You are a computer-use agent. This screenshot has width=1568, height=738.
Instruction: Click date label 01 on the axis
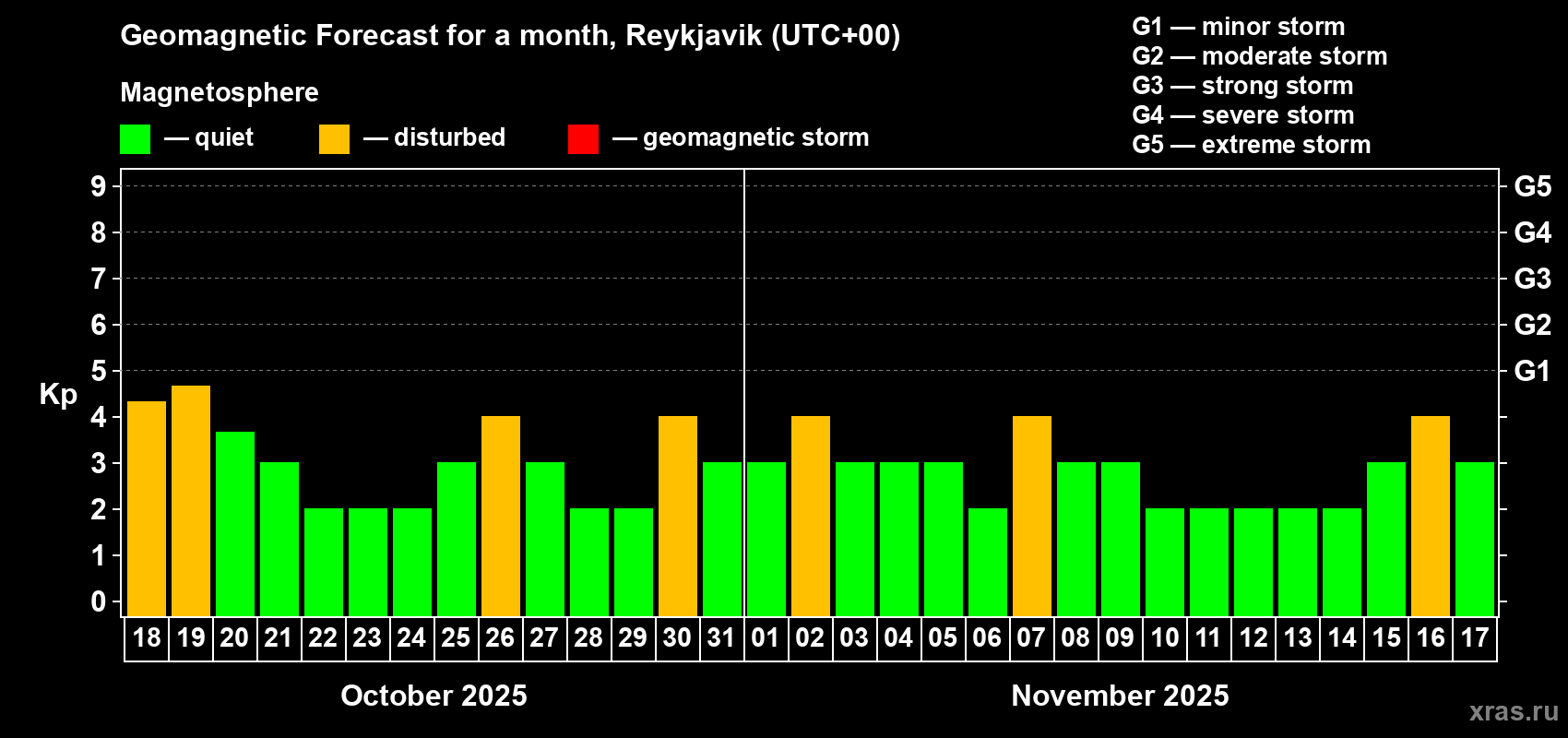click(766, 637)
